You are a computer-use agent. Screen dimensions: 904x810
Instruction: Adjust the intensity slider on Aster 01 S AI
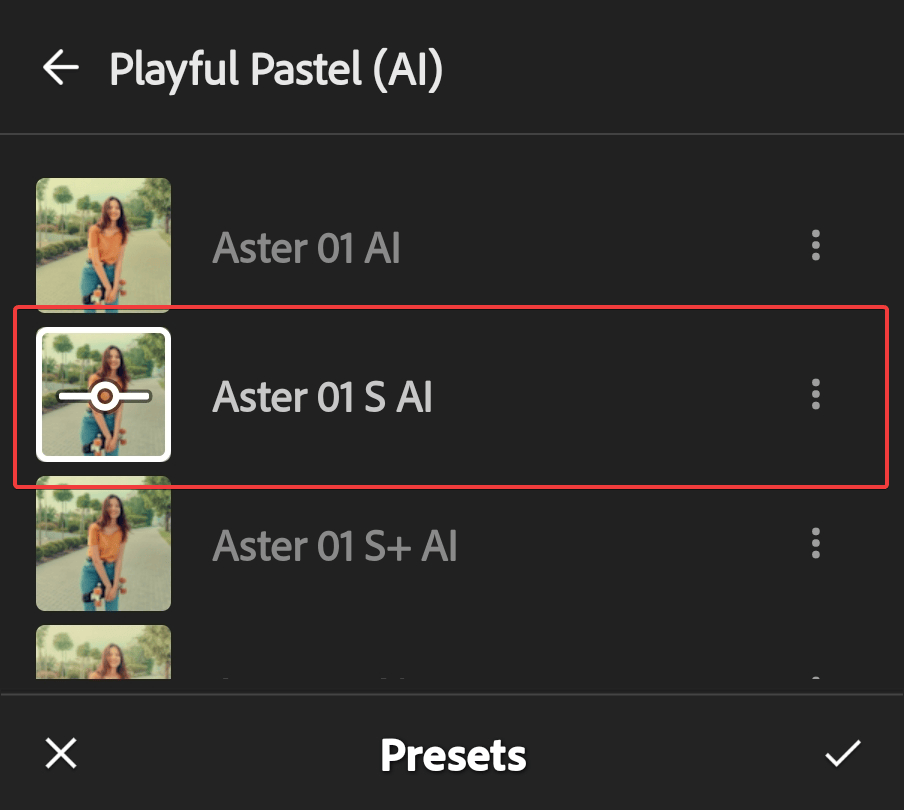(104, 396)
